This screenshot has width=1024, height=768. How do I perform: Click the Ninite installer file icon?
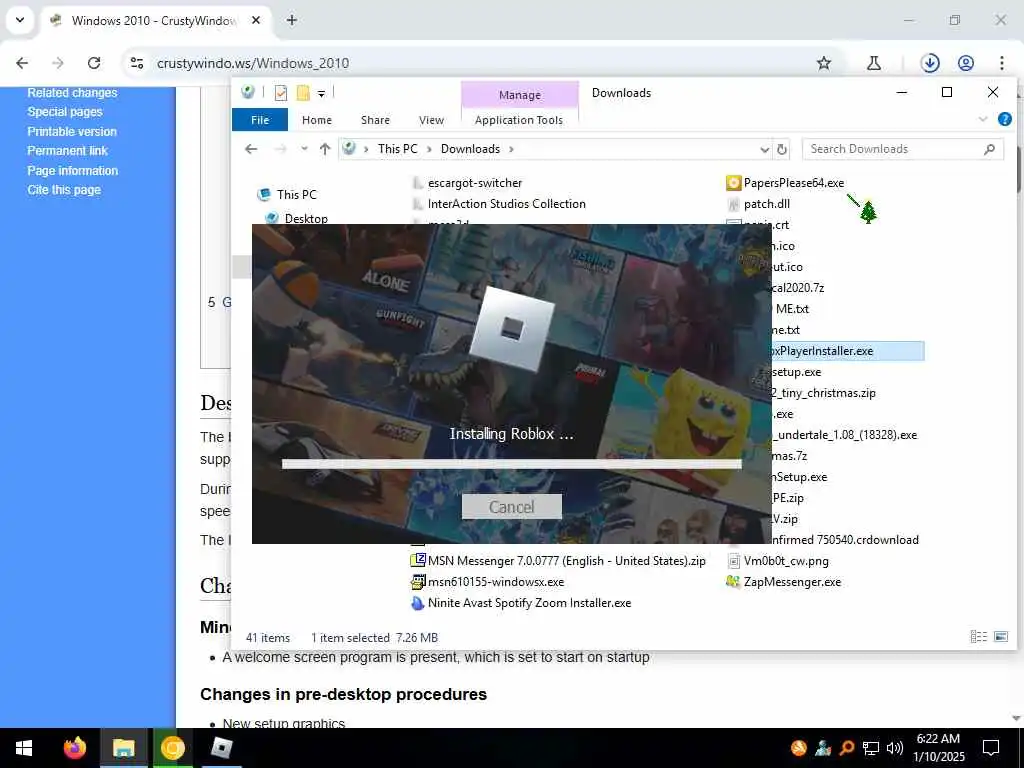point(418,603)
